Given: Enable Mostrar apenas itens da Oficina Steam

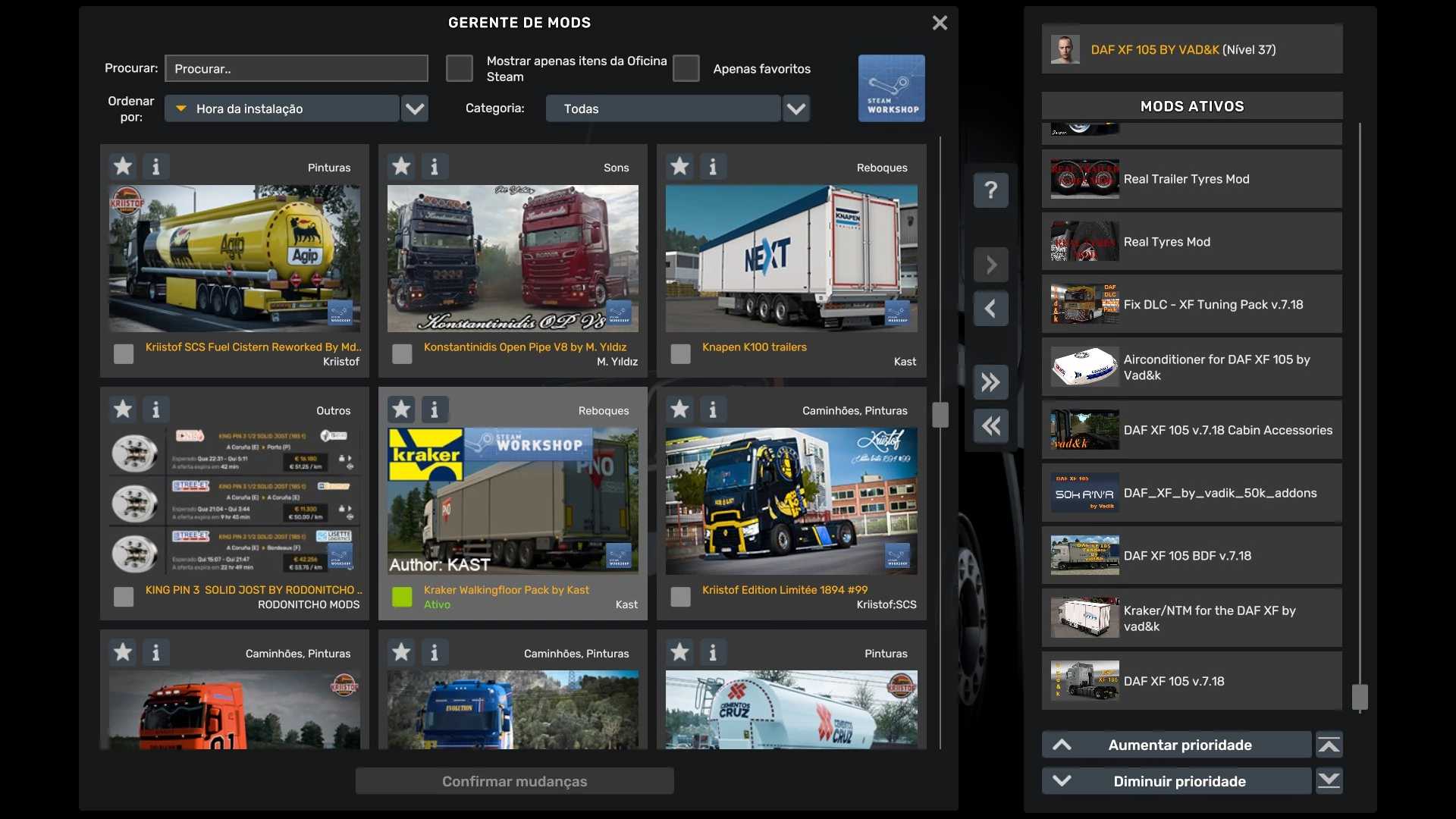Looking at the screenshot, I should click(x=459, y=68).
